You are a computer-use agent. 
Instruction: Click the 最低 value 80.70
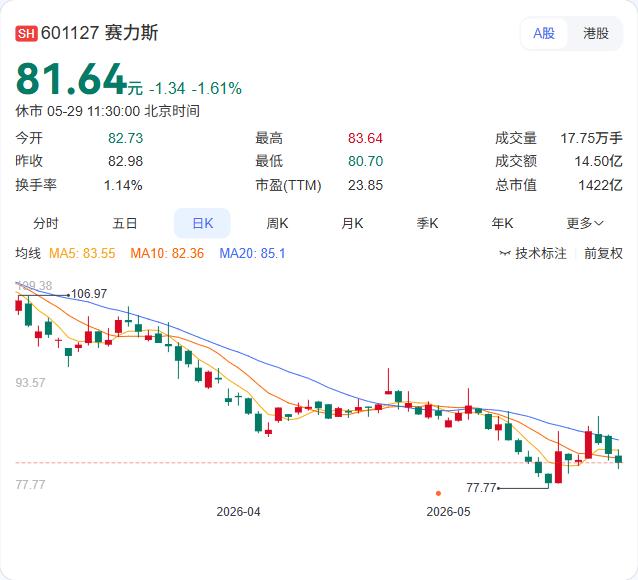tap(365, 162)
